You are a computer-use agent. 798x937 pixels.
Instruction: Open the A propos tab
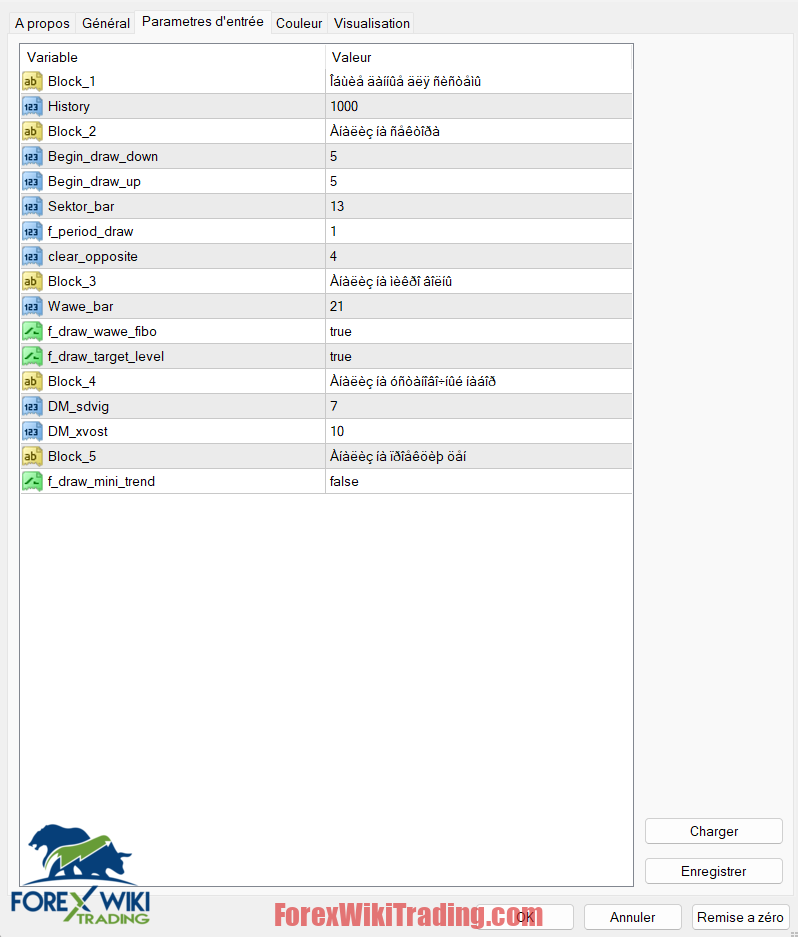click(x=42, y=23)
